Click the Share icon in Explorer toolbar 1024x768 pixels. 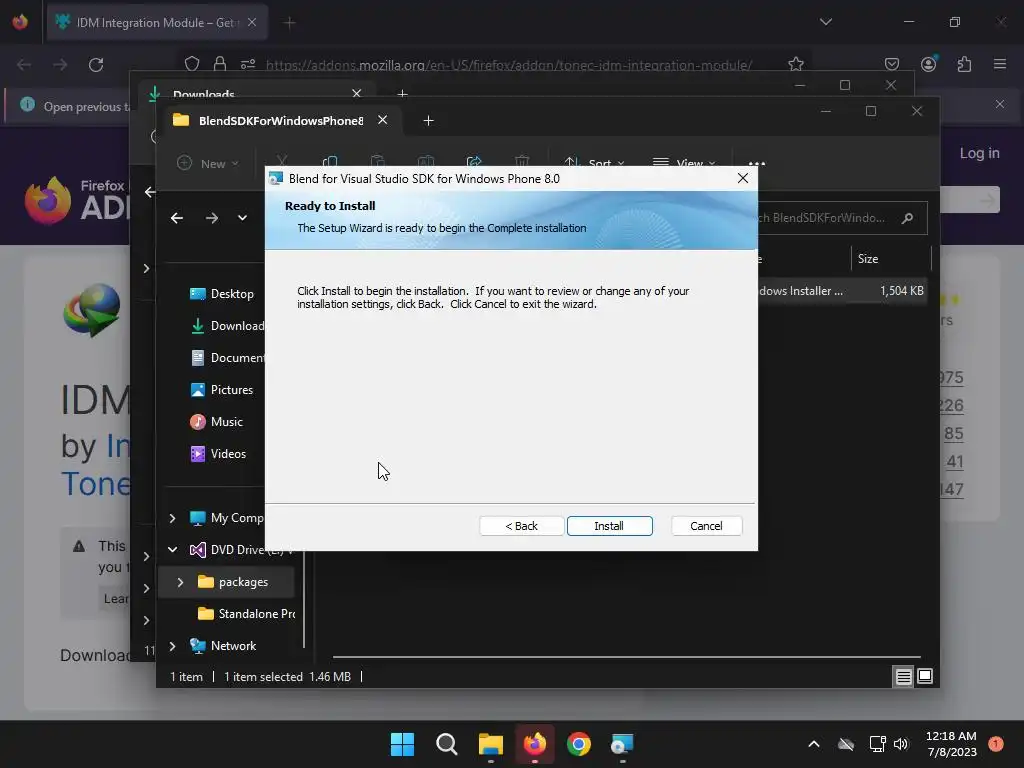click(473, 162)
